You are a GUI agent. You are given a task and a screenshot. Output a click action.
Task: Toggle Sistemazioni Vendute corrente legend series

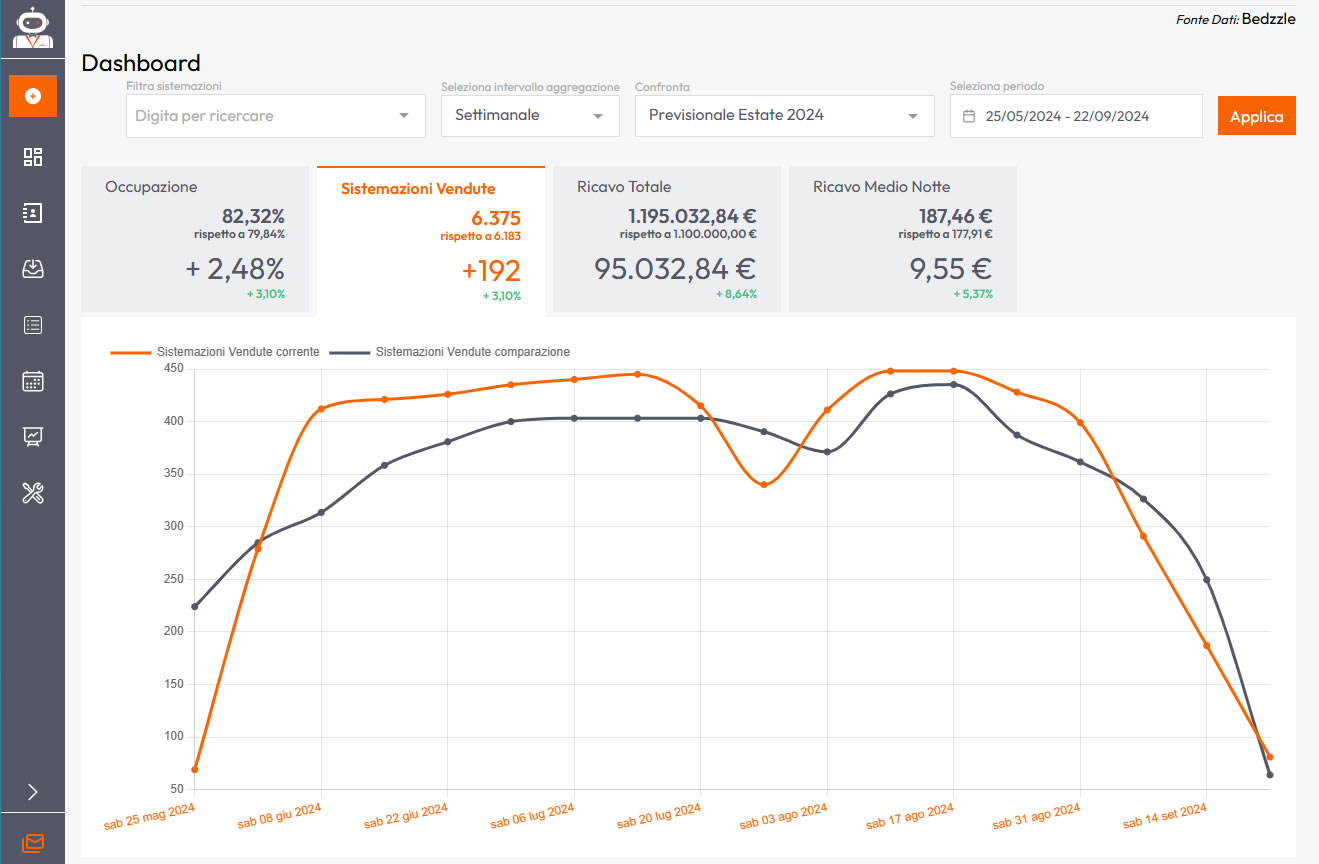click(x=215, y=352)
